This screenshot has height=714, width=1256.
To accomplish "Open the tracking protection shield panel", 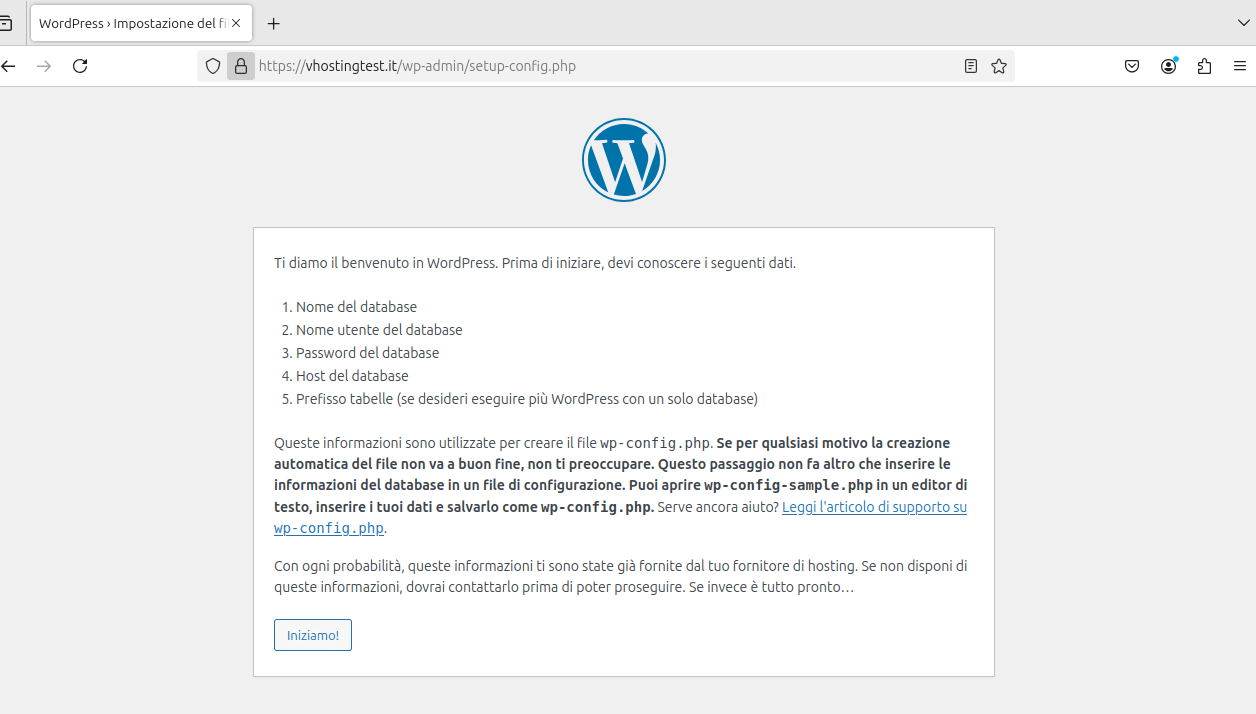I will (x=213, y=66).
